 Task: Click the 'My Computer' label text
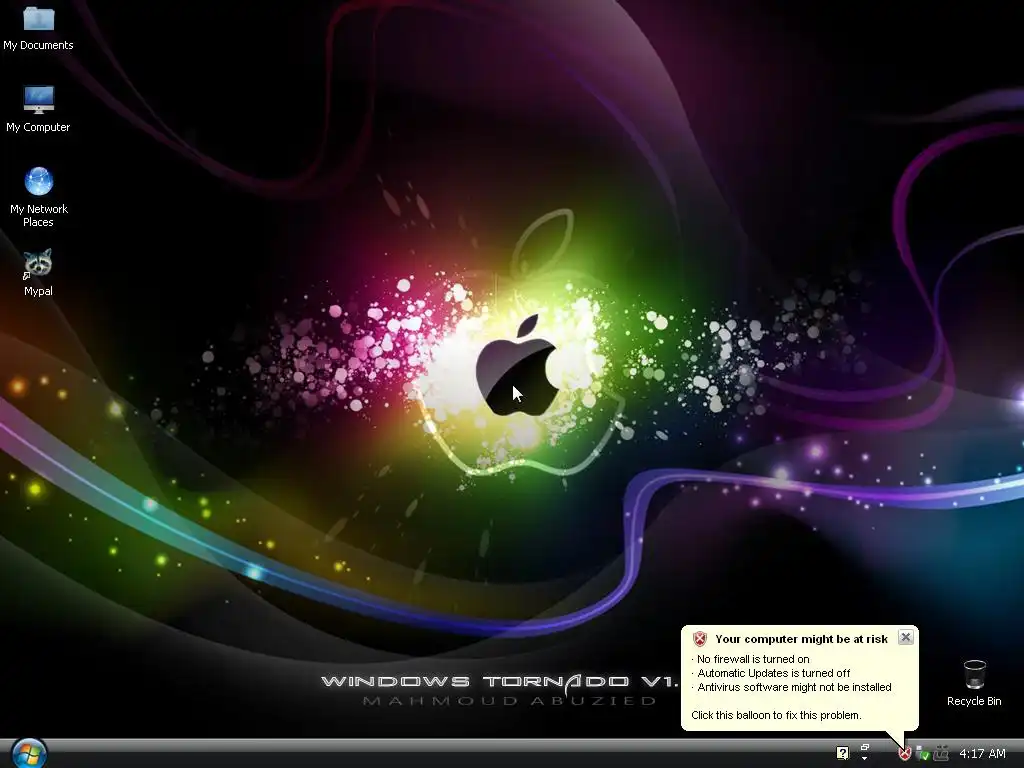coord(38,127)
